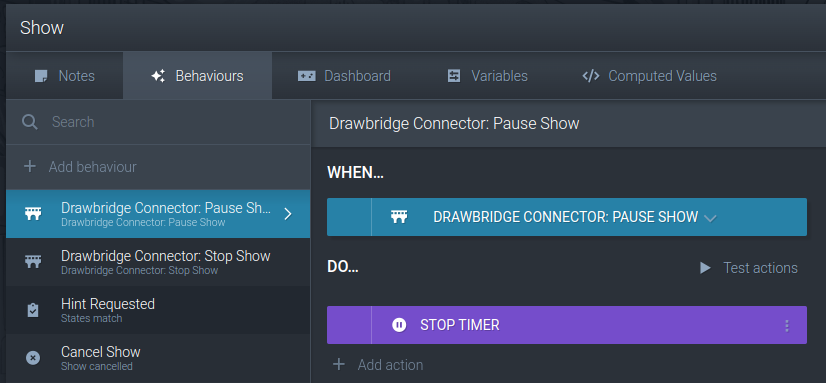Click the pause icon on the Stop Timer action

pyautogui.click(x=399, y=325)
